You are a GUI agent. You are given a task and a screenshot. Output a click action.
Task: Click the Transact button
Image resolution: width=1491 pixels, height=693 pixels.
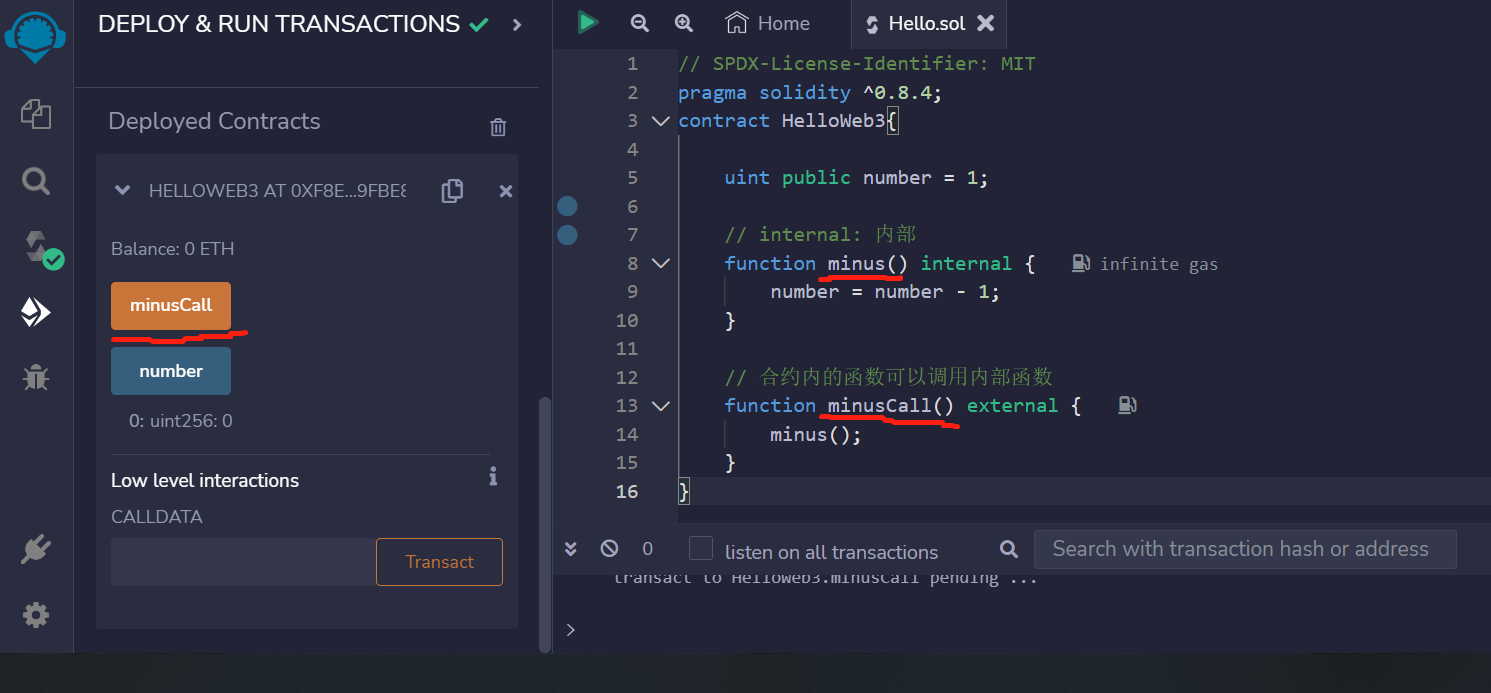[x=439, y=562]
